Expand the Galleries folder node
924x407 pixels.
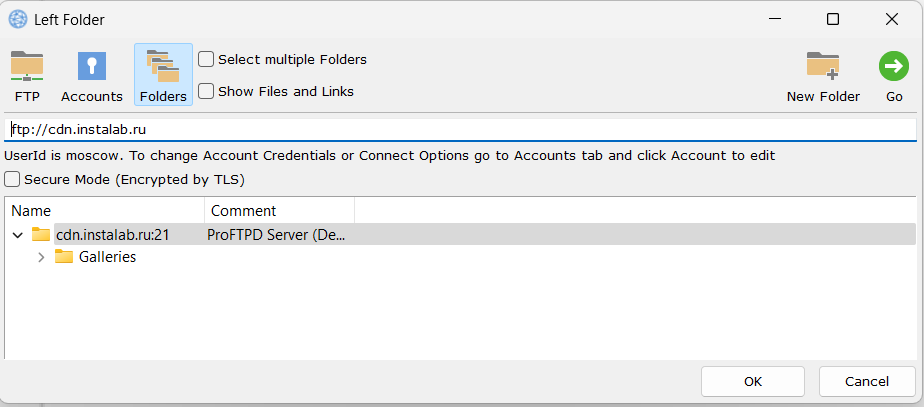41,257
